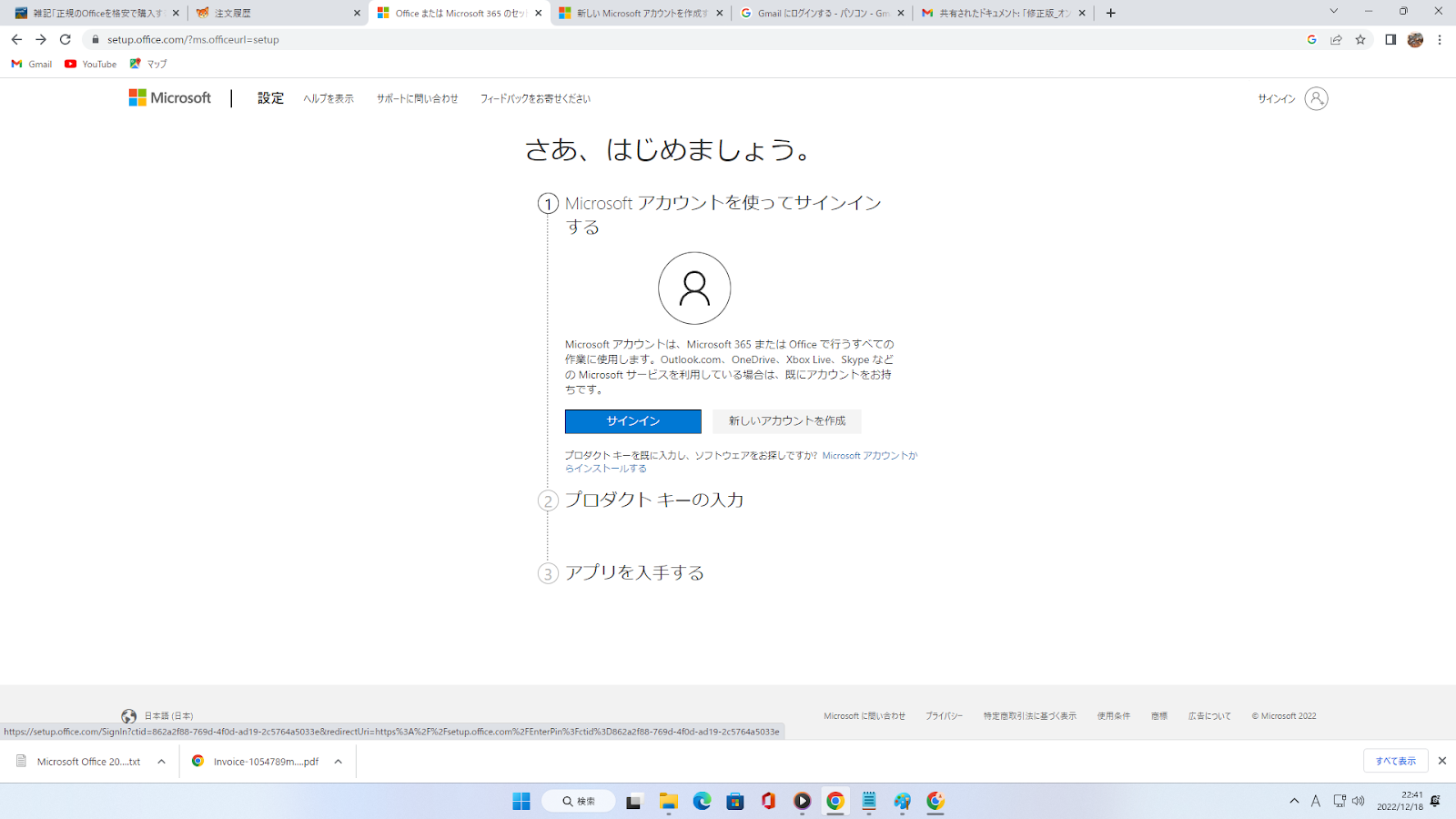Click the address bar showing setup.office.com
The height and width of the screenshot is (819, 1456).
click(x=692, y=39)
